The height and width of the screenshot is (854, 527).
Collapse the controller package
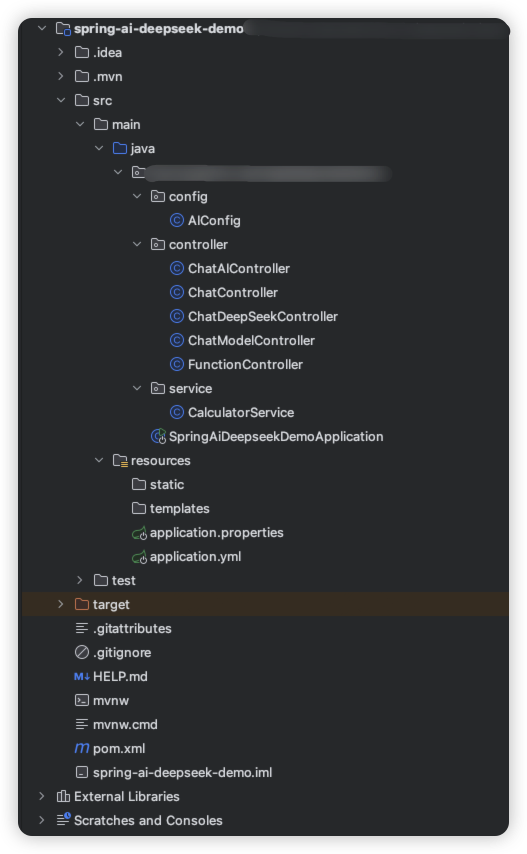coord(137,245)
